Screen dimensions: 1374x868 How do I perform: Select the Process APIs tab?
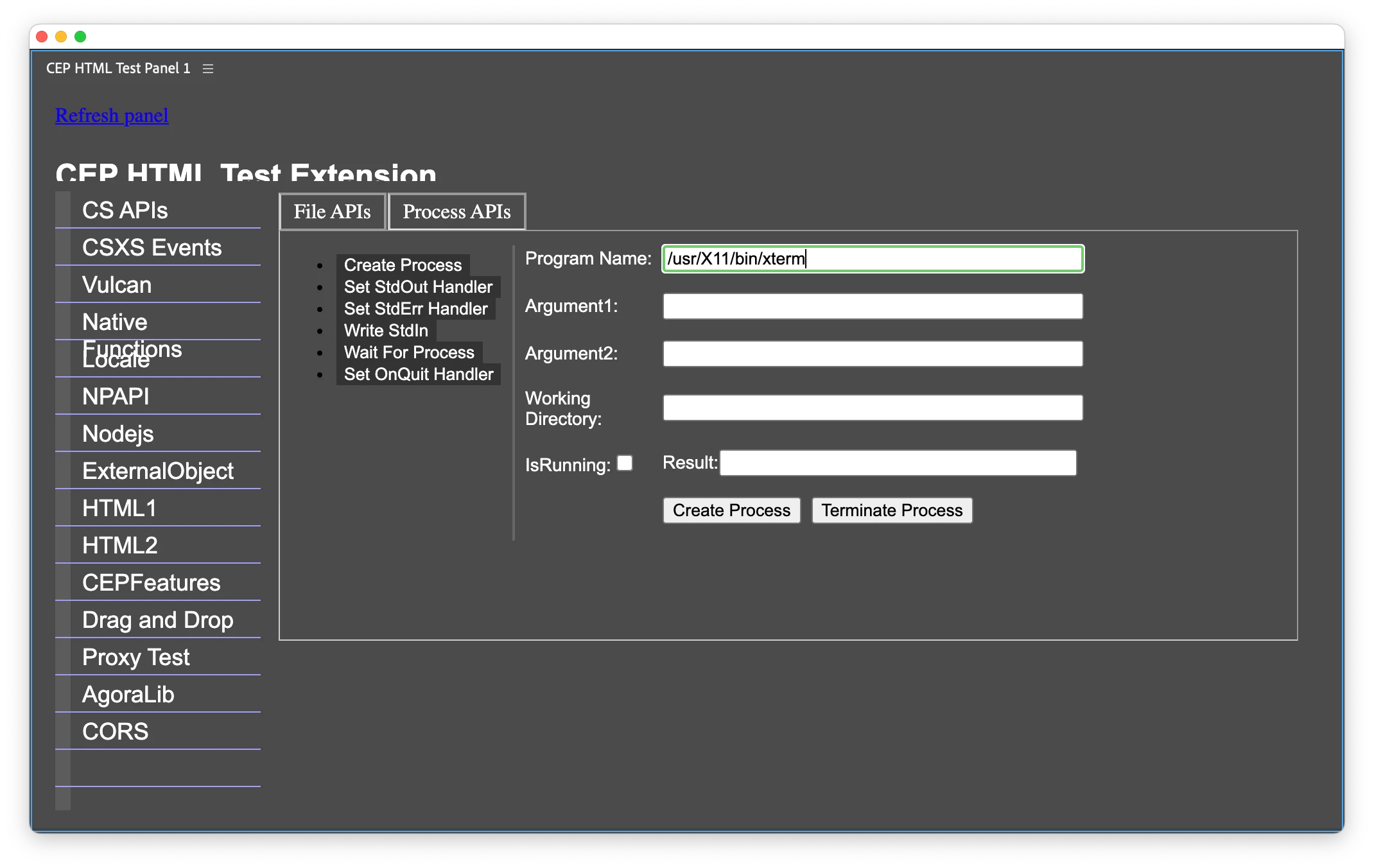(457, 212)
